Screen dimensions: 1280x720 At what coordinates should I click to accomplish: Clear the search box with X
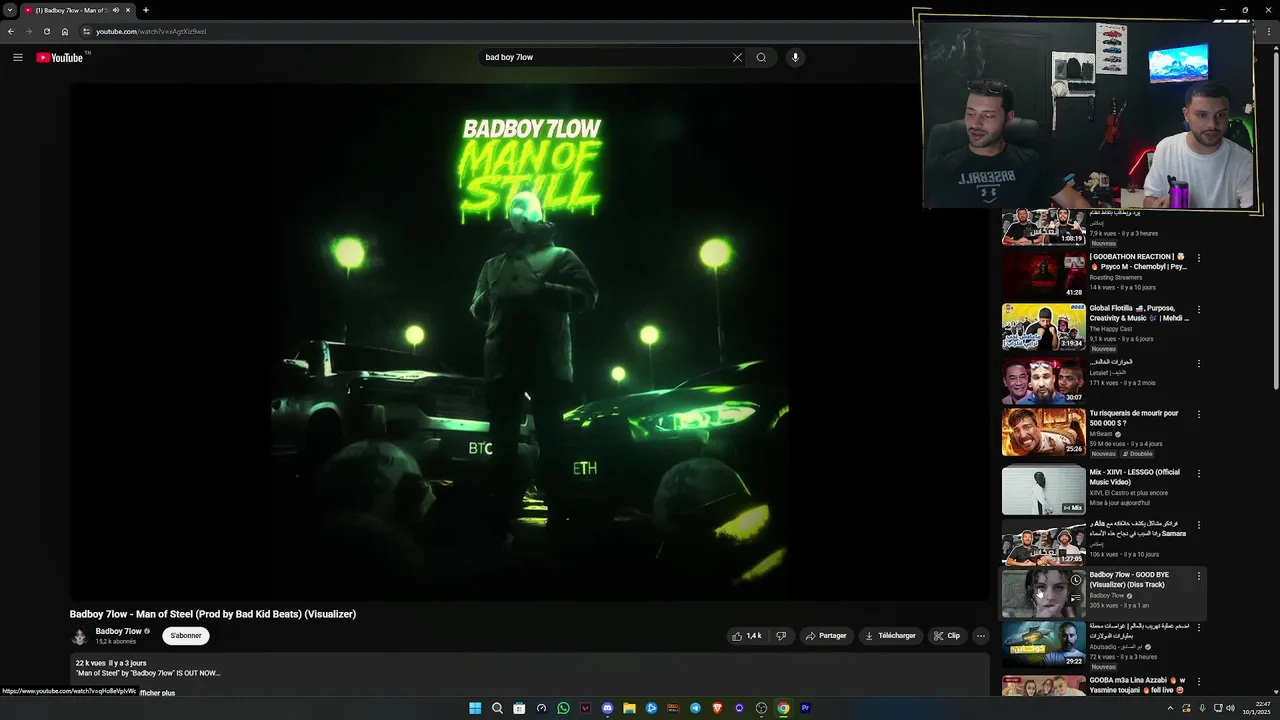pos(737,57)
